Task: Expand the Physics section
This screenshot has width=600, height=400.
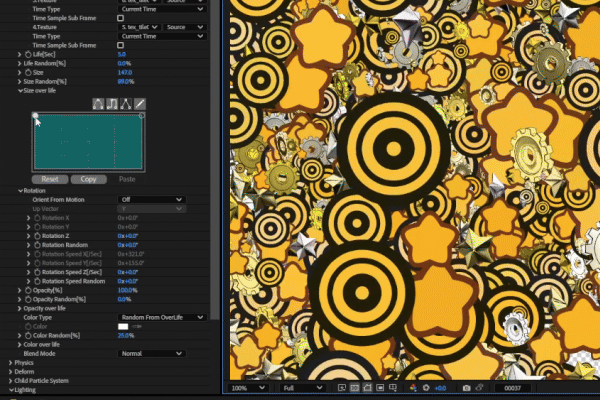Action: (x=11, y=362)
